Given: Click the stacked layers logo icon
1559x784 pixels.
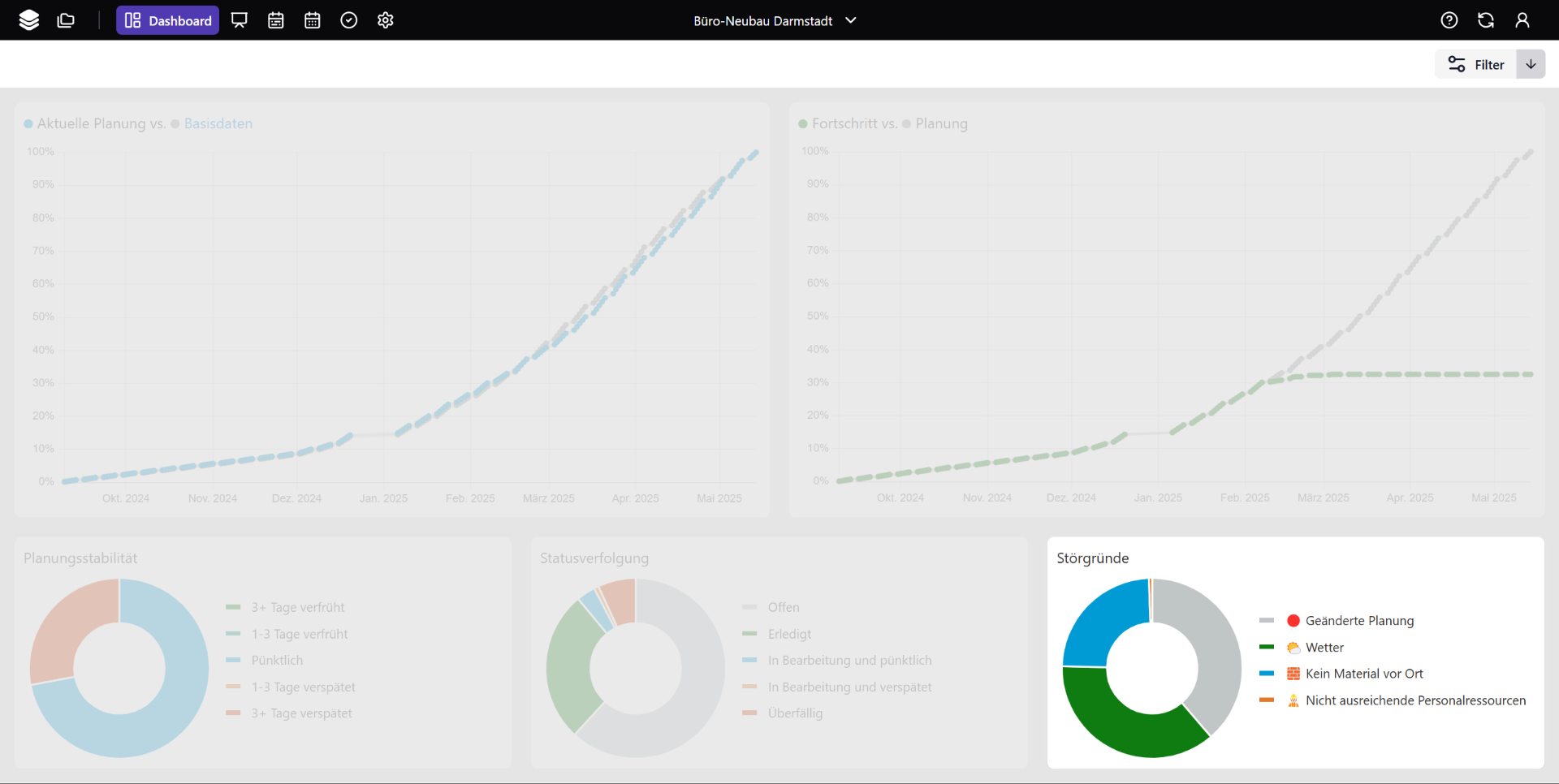Looking at the screenshot, I should point(29,20).
